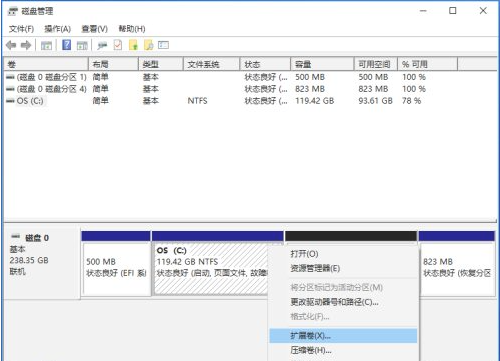This screenshot has height=361, width=500.
Task: Click the red checkmark page toolbar icon
Action: [118, 45]
